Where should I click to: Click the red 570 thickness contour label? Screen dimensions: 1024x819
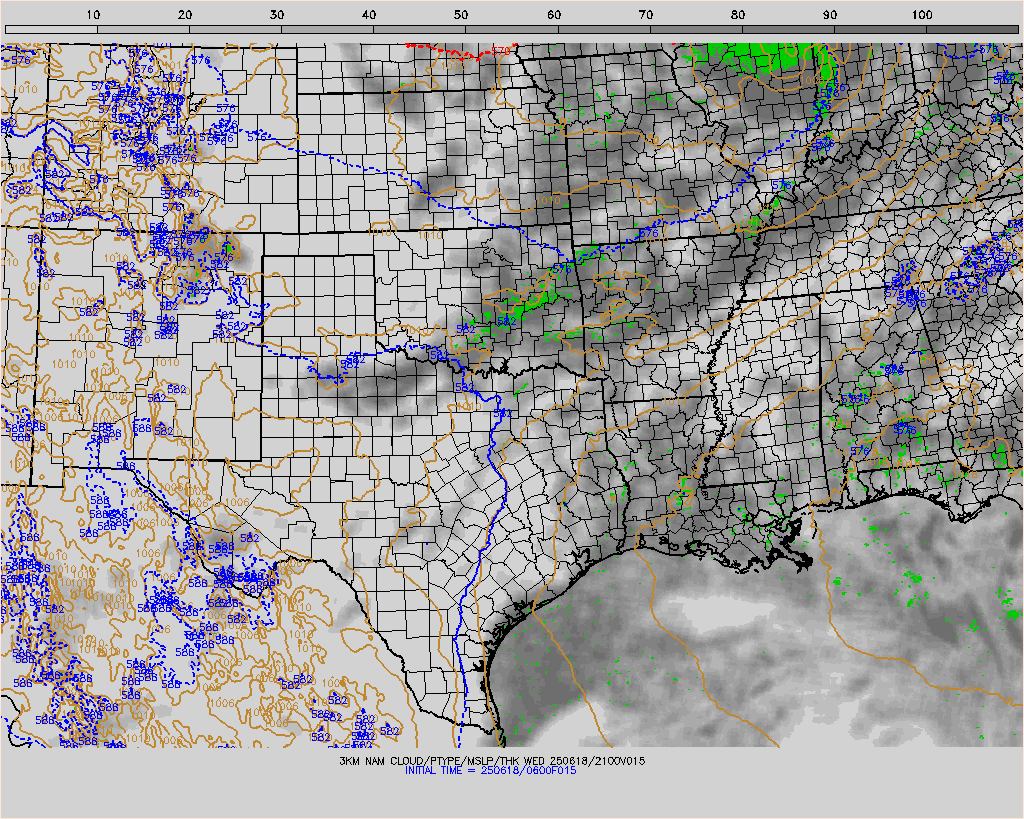coord(501,50)
